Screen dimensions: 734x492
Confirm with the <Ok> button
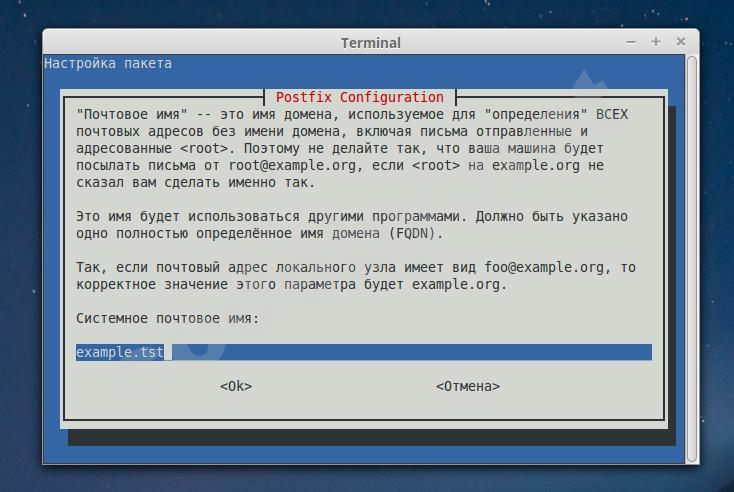pyautogui.click(x=236, y=386)
